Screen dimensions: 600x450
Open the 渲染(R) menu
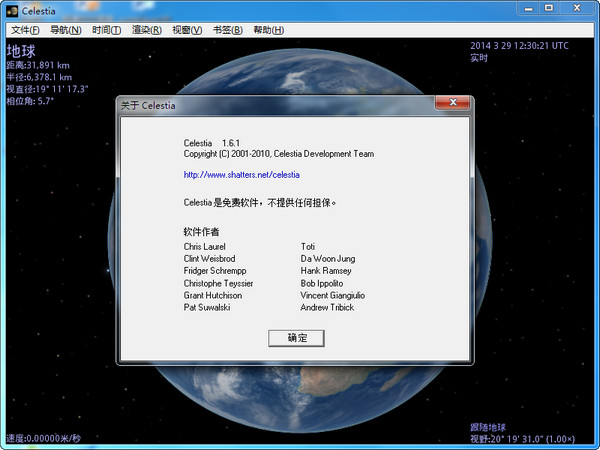[x=146, y=30]
